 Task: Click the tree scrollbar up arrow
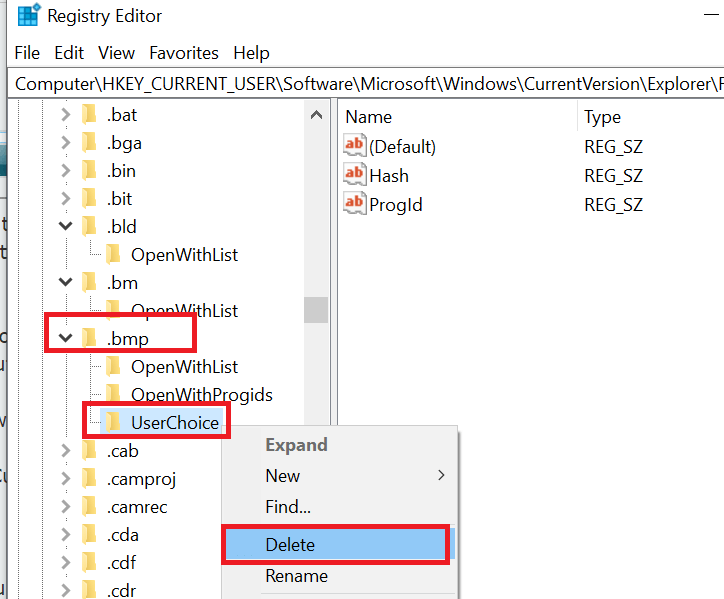click(x=316, y=115)
